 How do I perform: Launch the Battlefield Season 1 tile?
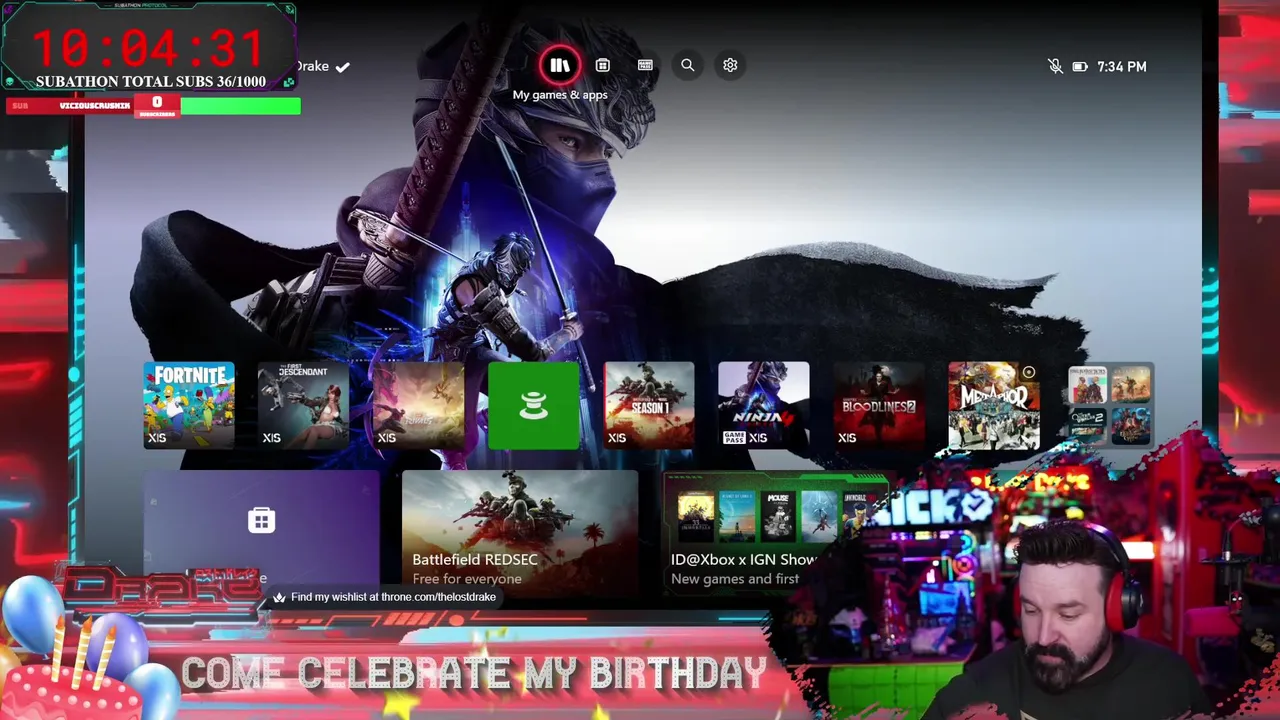649,406
